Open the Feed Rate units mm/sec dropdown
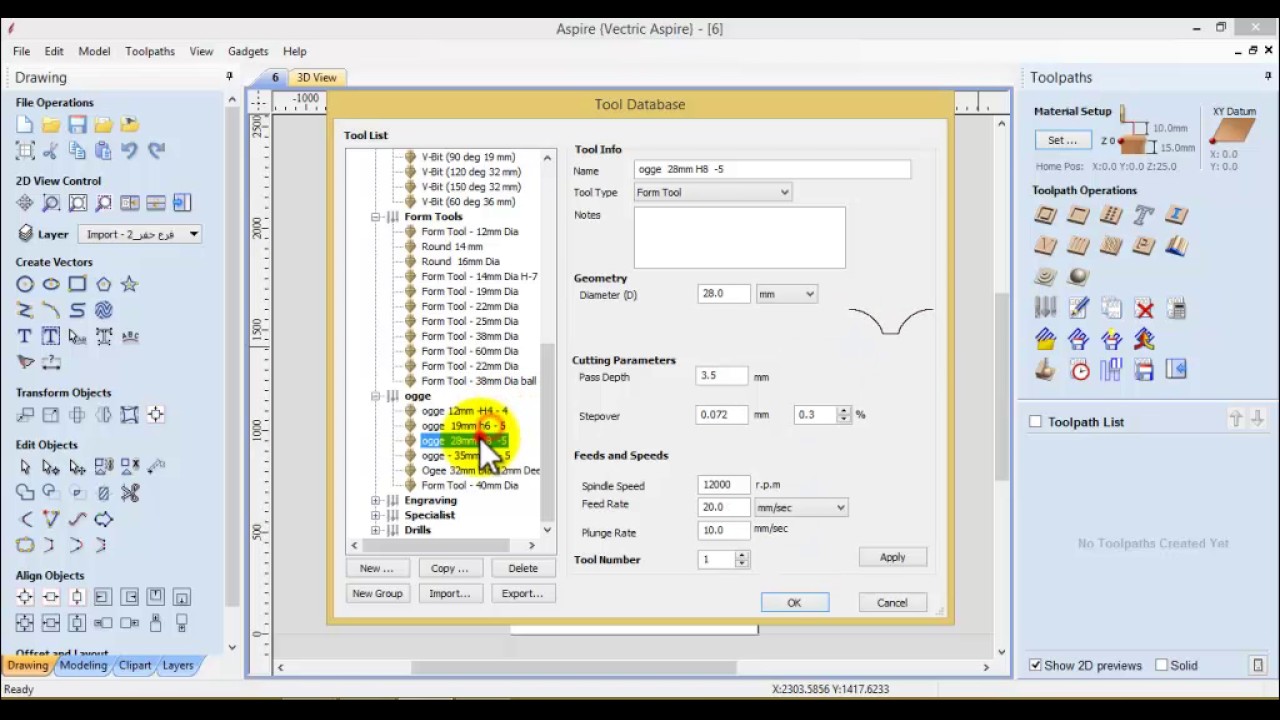Image resolution: width=1280 pixels, height=720 pixels. point(801,507)
